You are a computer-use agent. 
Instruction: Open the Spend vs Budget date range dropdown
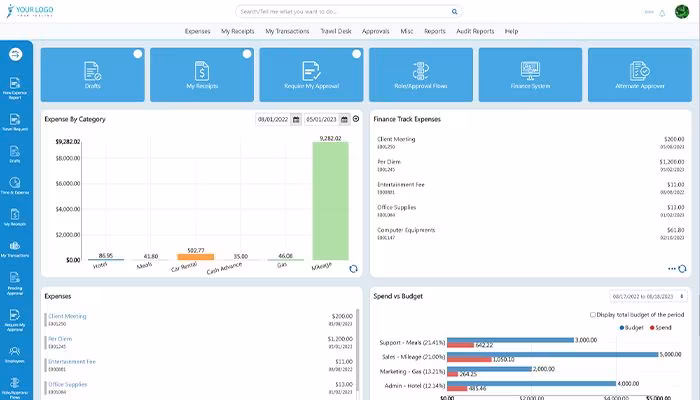click(648, 296)
